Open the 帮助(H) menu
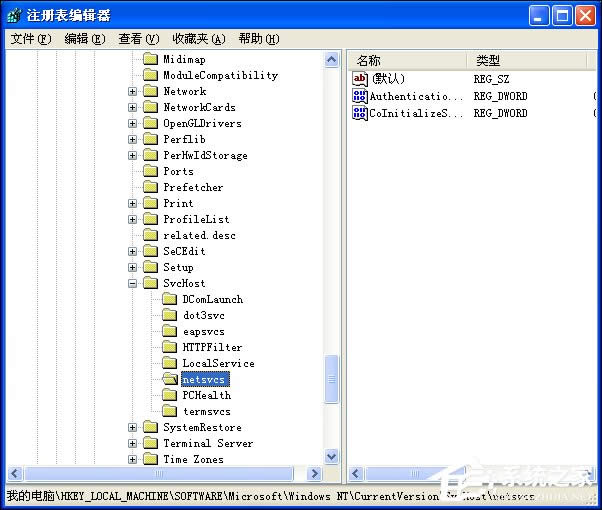Viewport: 602px width, 510px height. point(259,39)
